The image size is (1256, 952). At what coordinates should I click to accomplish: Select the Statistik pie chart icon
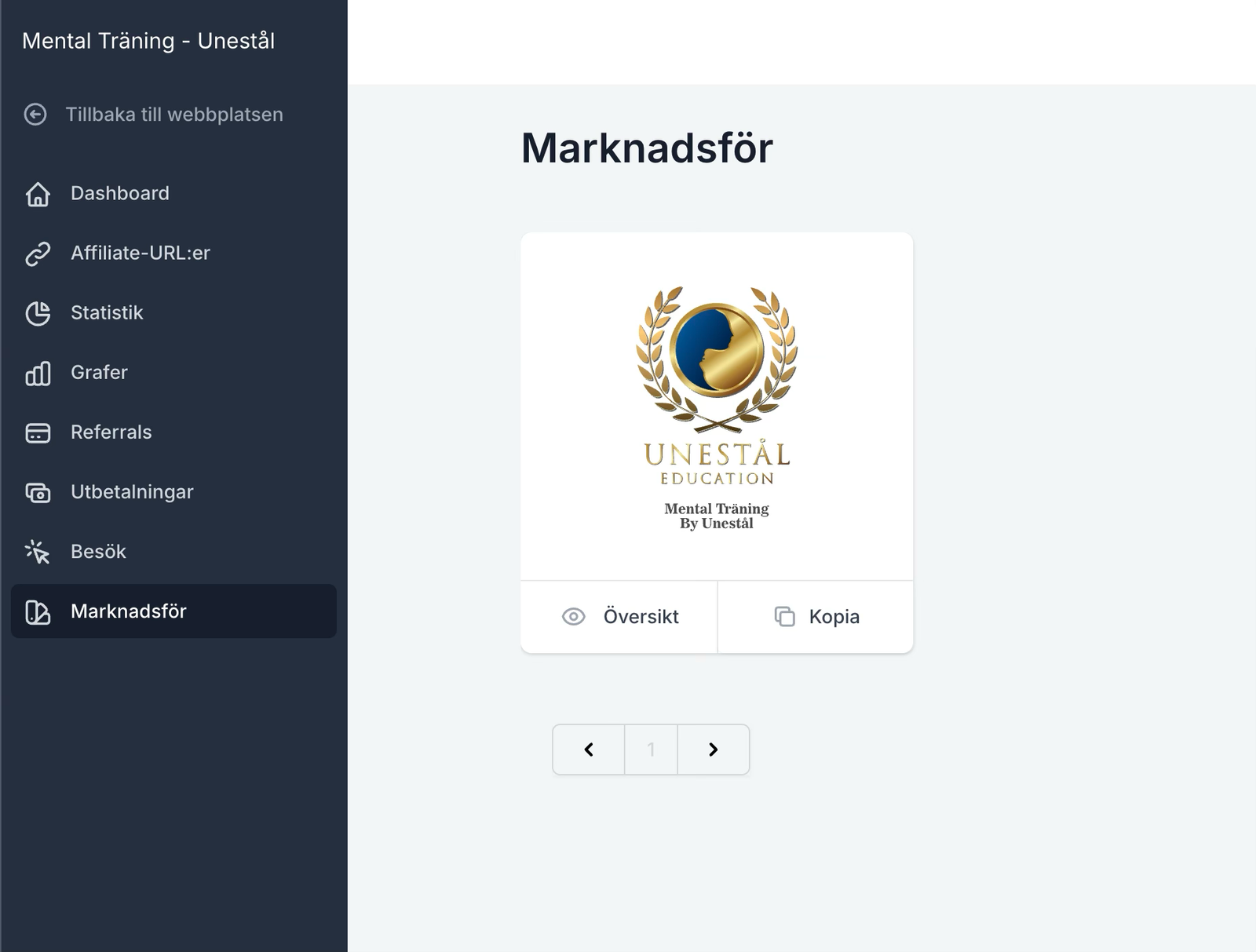[x=38, y=313]
